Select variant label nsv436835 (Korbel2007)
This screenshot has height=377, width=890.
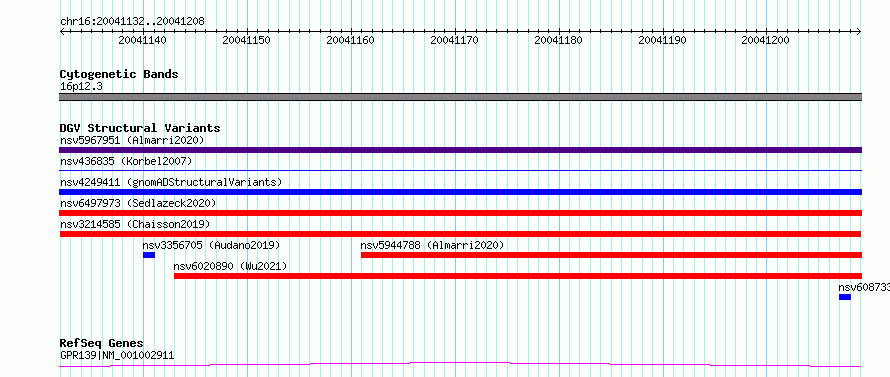click(x=126, y=161)
